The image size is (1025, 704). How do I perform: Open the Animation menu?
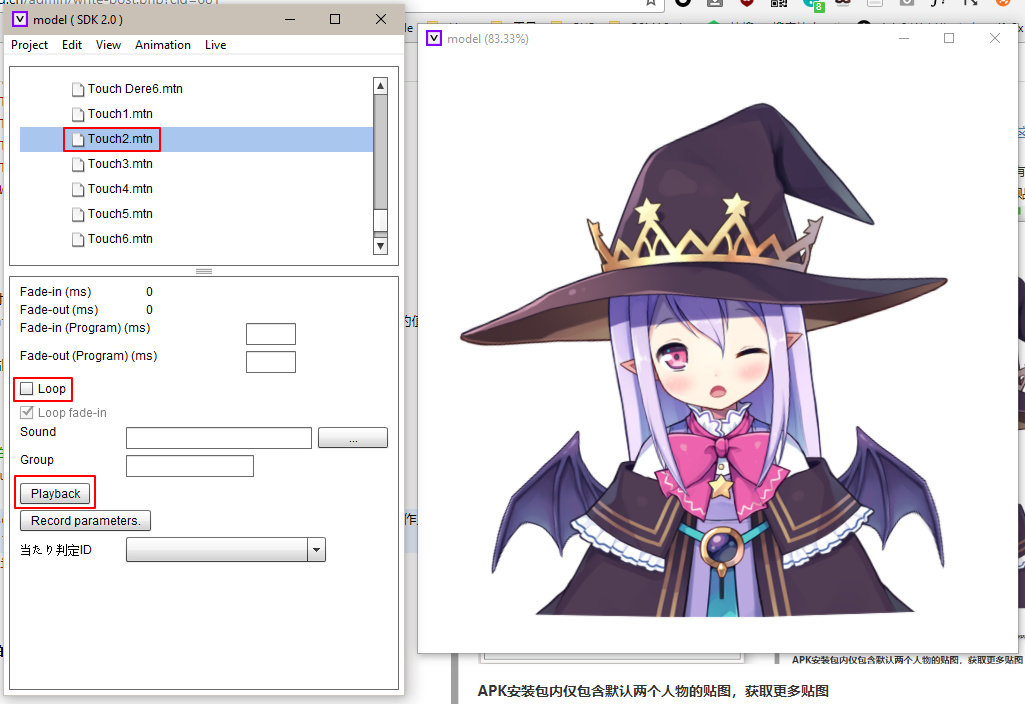click(163, 44)
